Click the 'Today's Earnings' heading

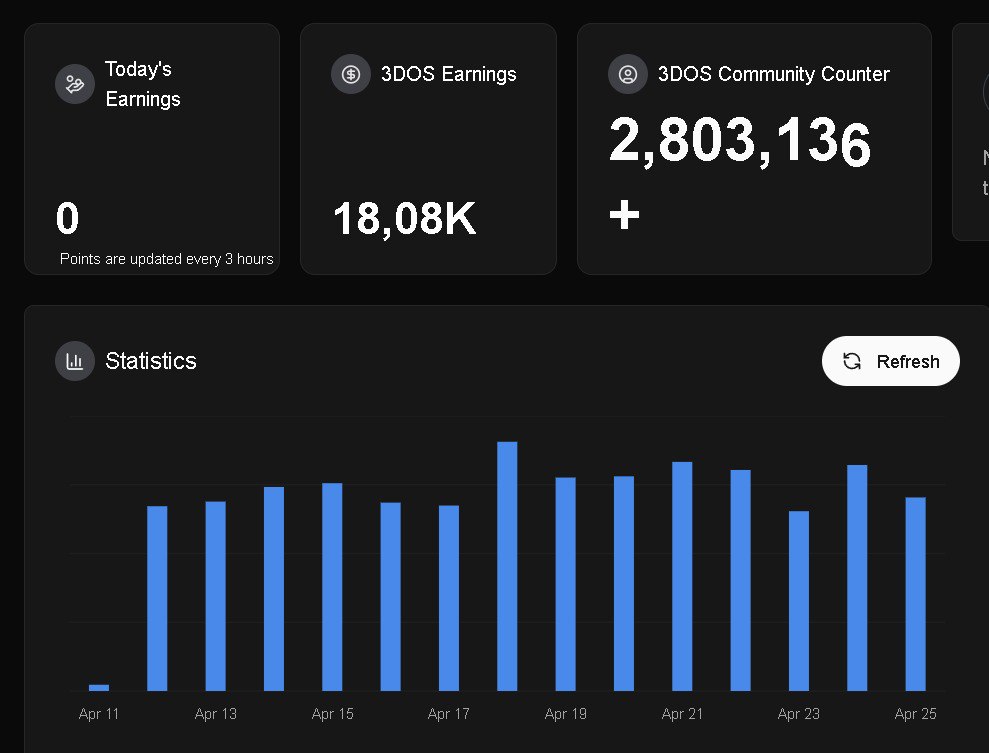(143, 84)
